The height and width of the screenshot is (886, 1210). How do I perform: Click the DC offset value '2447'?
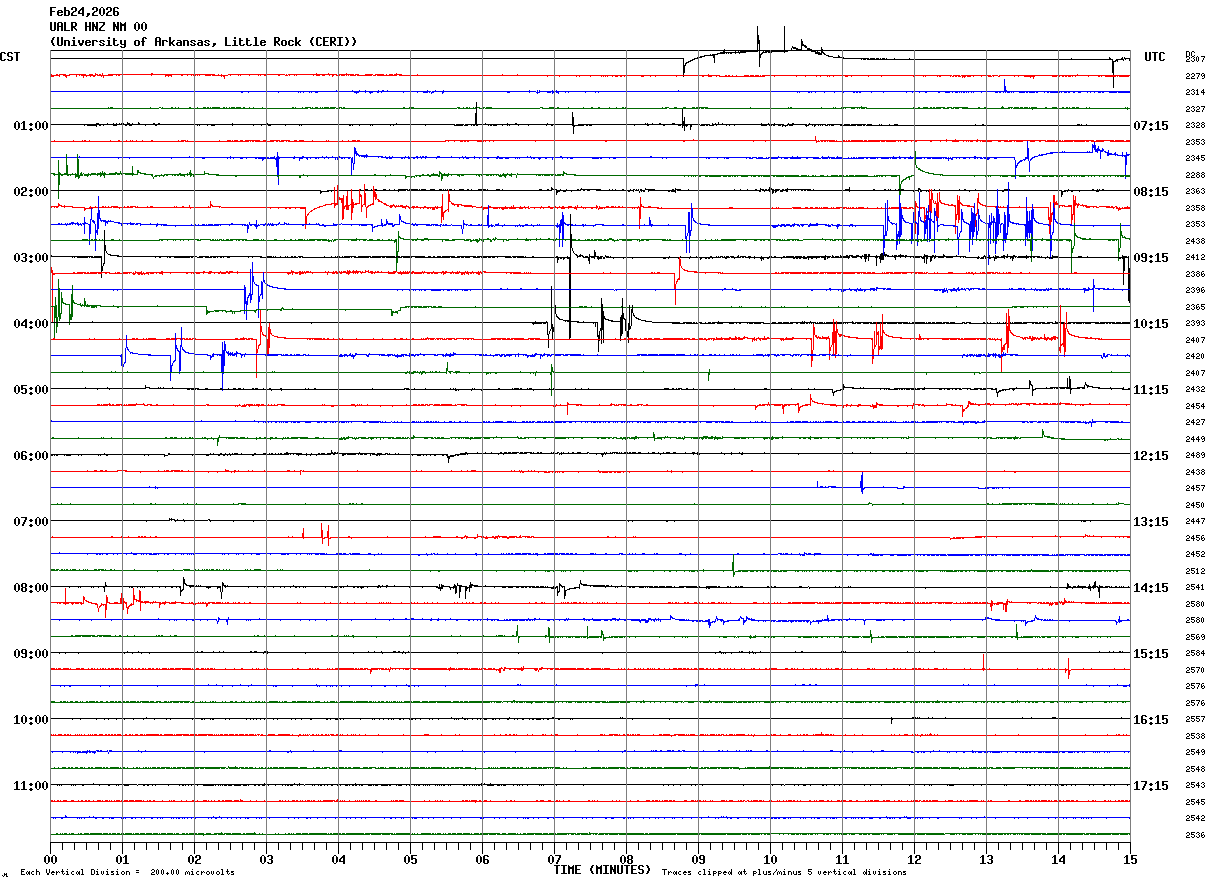tap(1195, 521)
